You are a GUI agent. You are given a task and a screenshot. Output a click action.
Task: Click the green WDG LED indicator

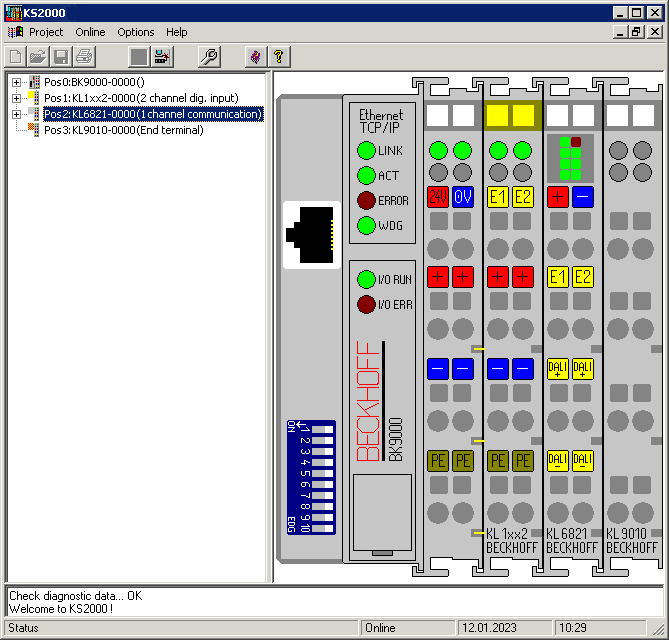366,226
